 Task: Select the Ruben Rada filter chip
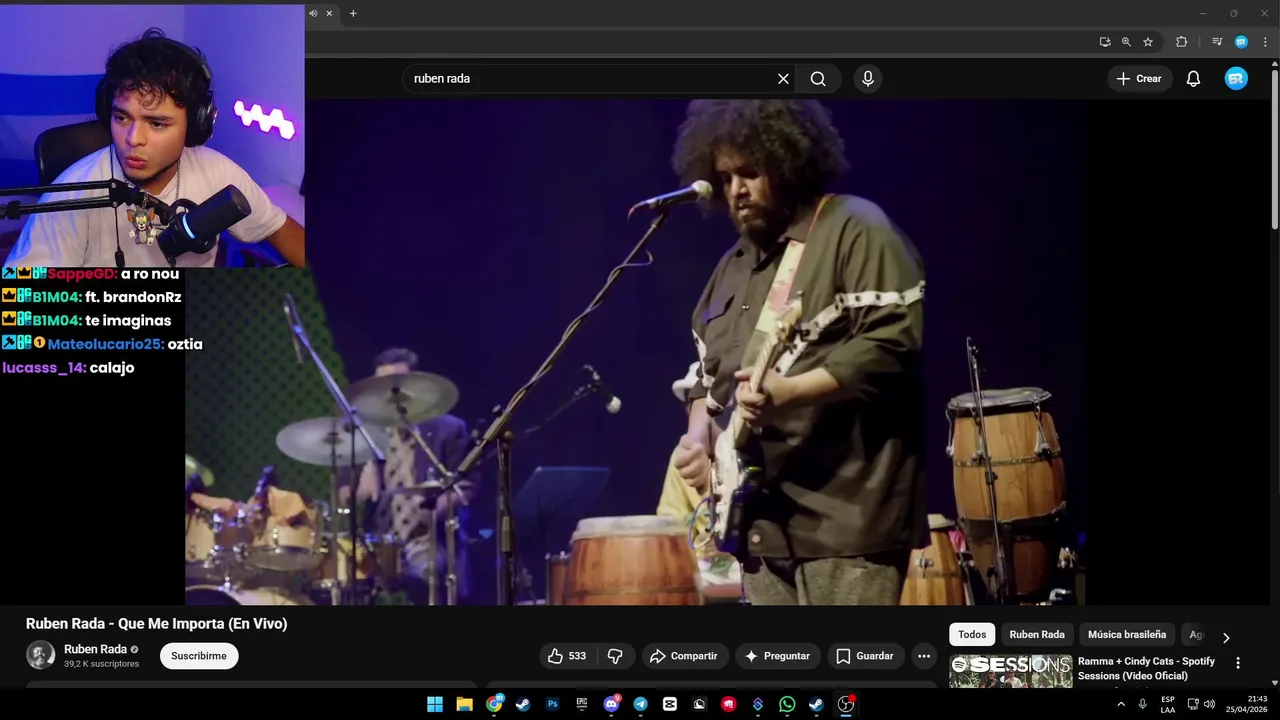[1037, 634]
